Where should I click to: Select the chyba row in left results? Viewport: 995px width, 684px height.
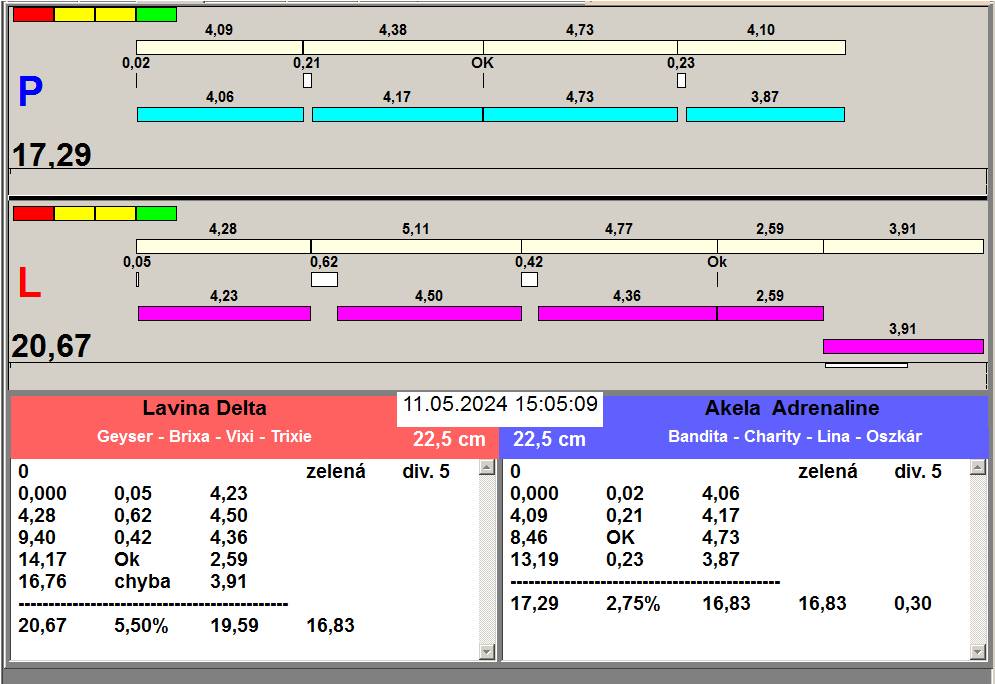click(142, 582)
